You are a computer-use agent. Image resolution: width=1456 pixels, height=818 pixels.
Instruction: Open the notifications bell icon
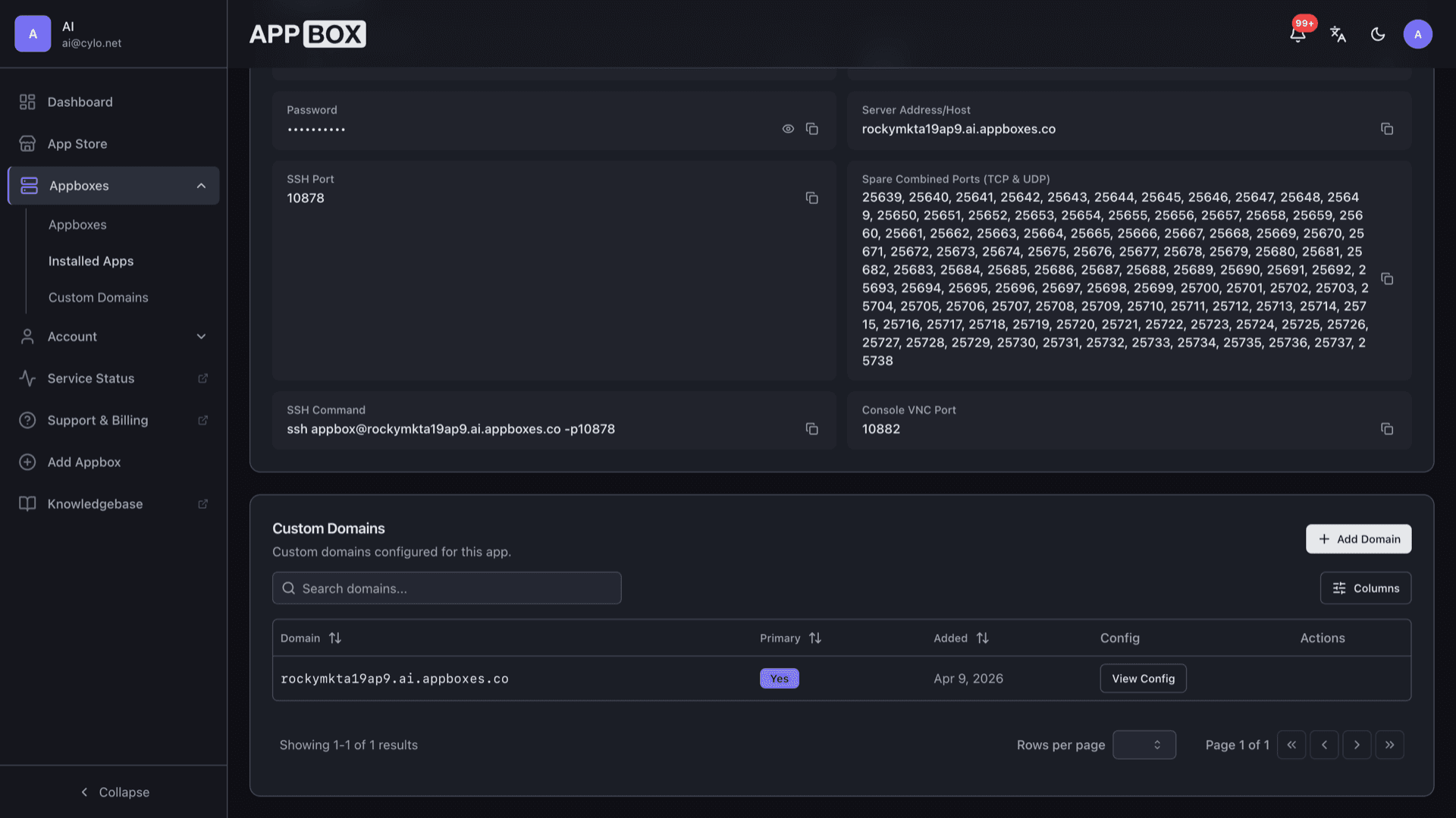coord(1298,34)
